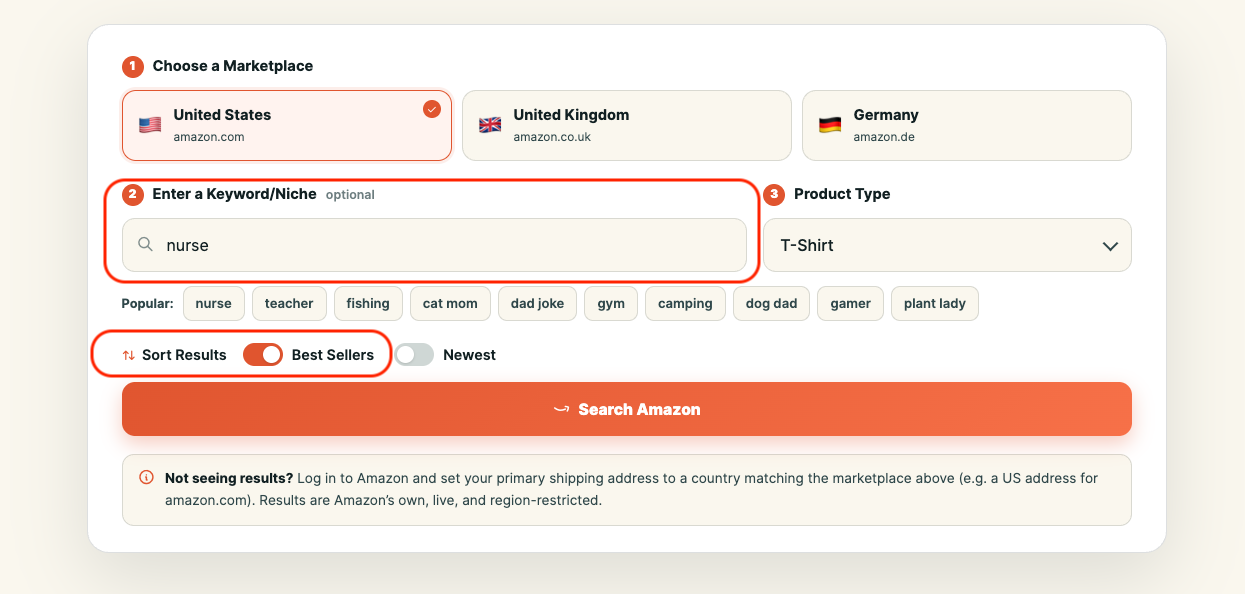Select the Germany marketplace card
This screenshot has width=1245, height=594.
tap(967, 126)
